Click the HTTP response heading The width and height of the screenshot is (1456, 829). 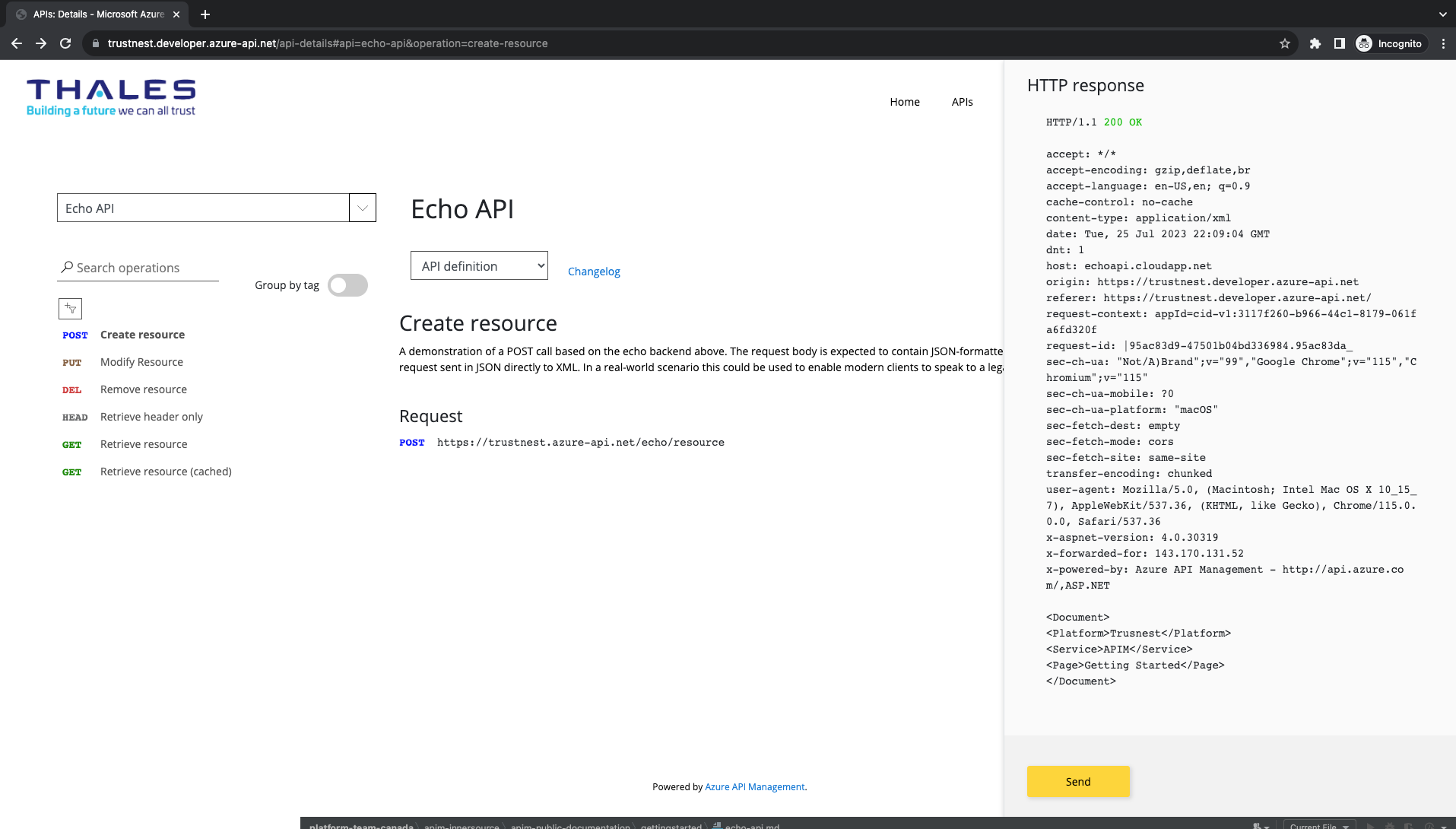[x=1085, y=85]
